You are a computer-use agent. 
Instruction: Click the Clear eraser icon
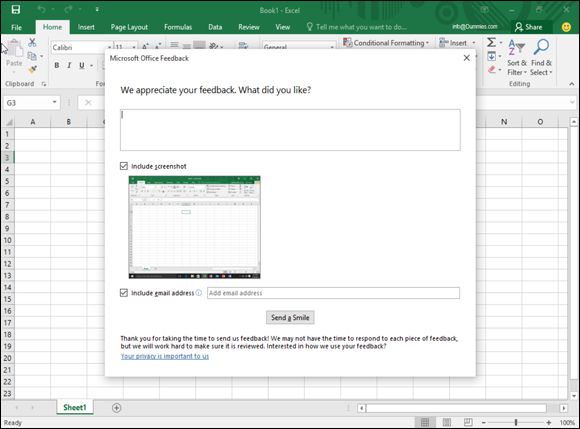click(x=491, y=69)
